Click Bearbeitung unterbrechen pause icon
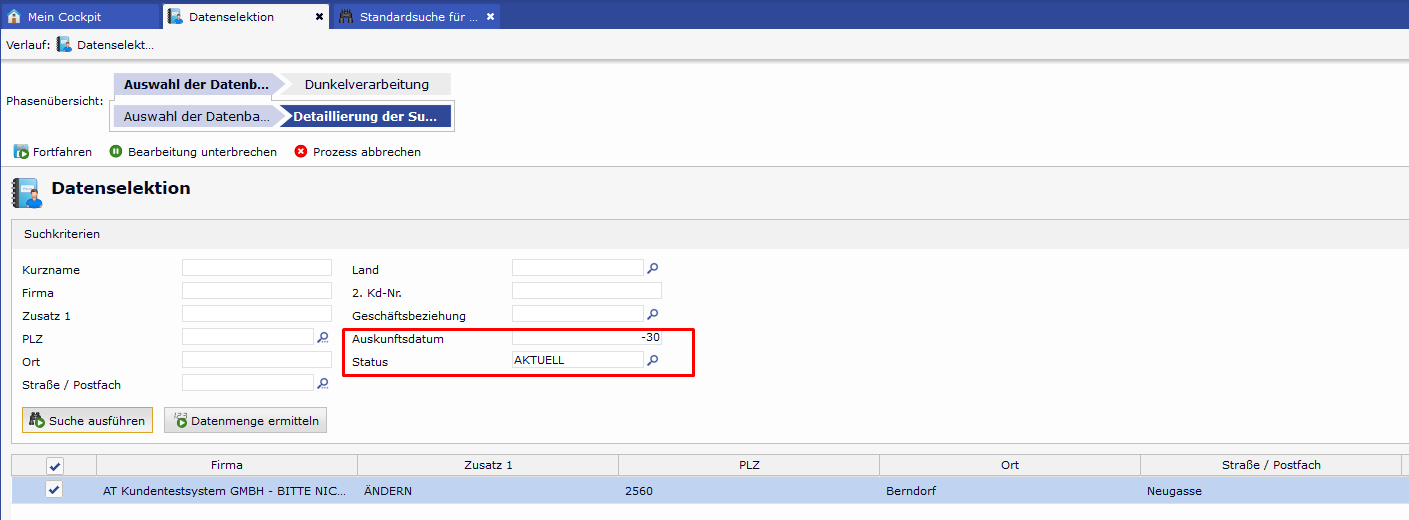This screenshot has width=1409, height=520. (x=116, y=152)
